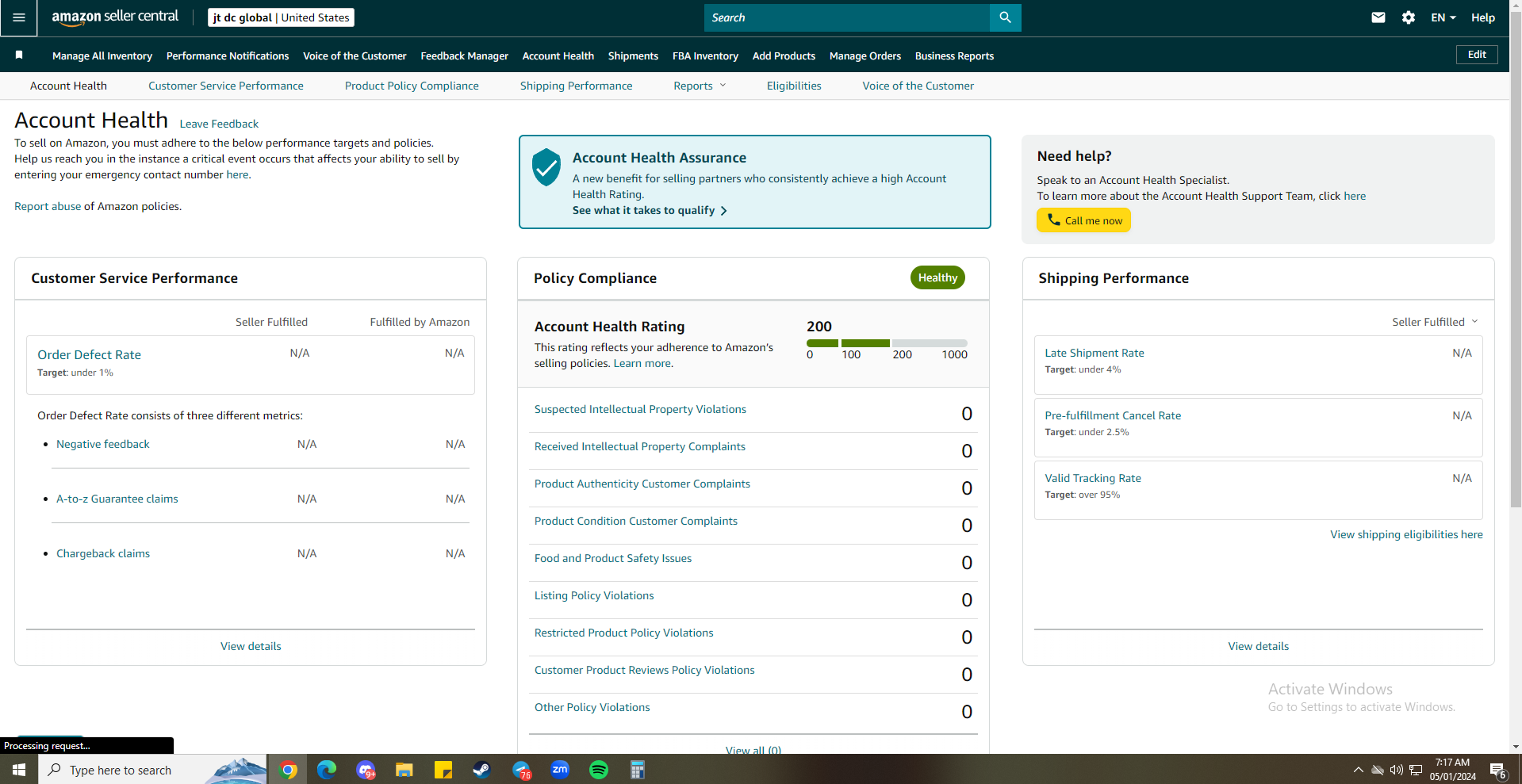Open the Windows Start menu
1522x784 pixels.
pos(19,770)
